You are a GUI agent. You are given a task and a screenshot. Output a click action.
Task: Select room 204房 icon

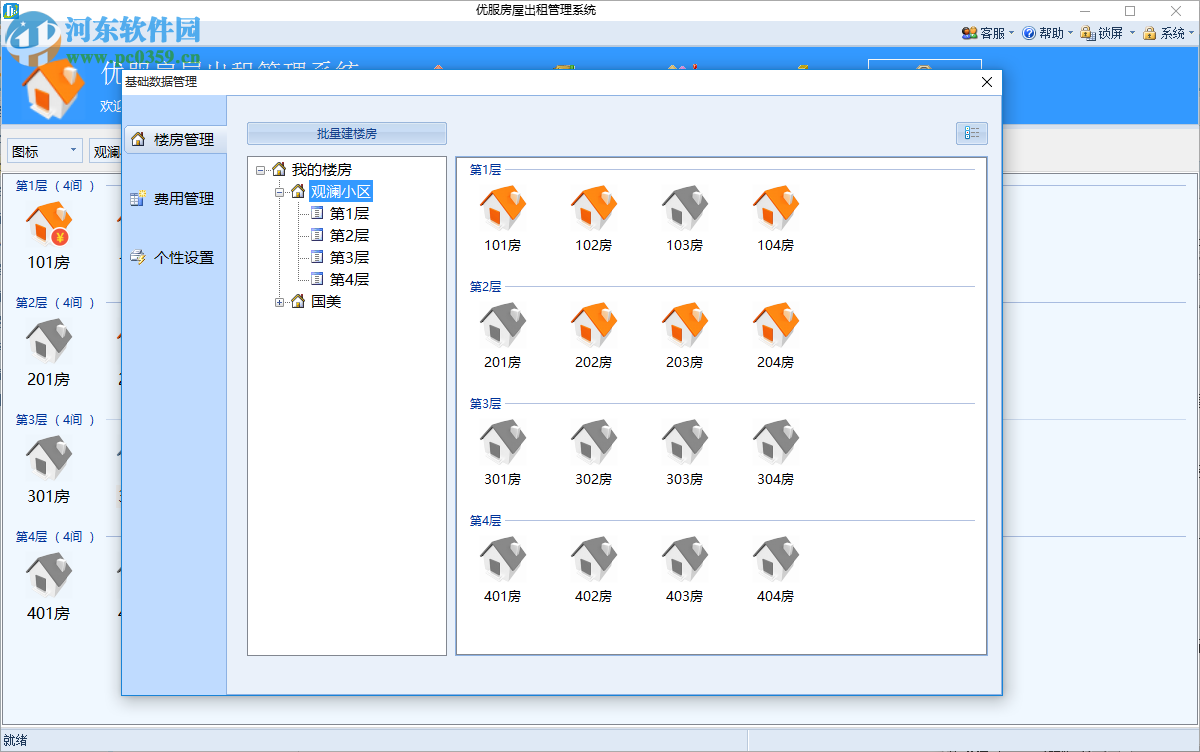click(776, 326)
